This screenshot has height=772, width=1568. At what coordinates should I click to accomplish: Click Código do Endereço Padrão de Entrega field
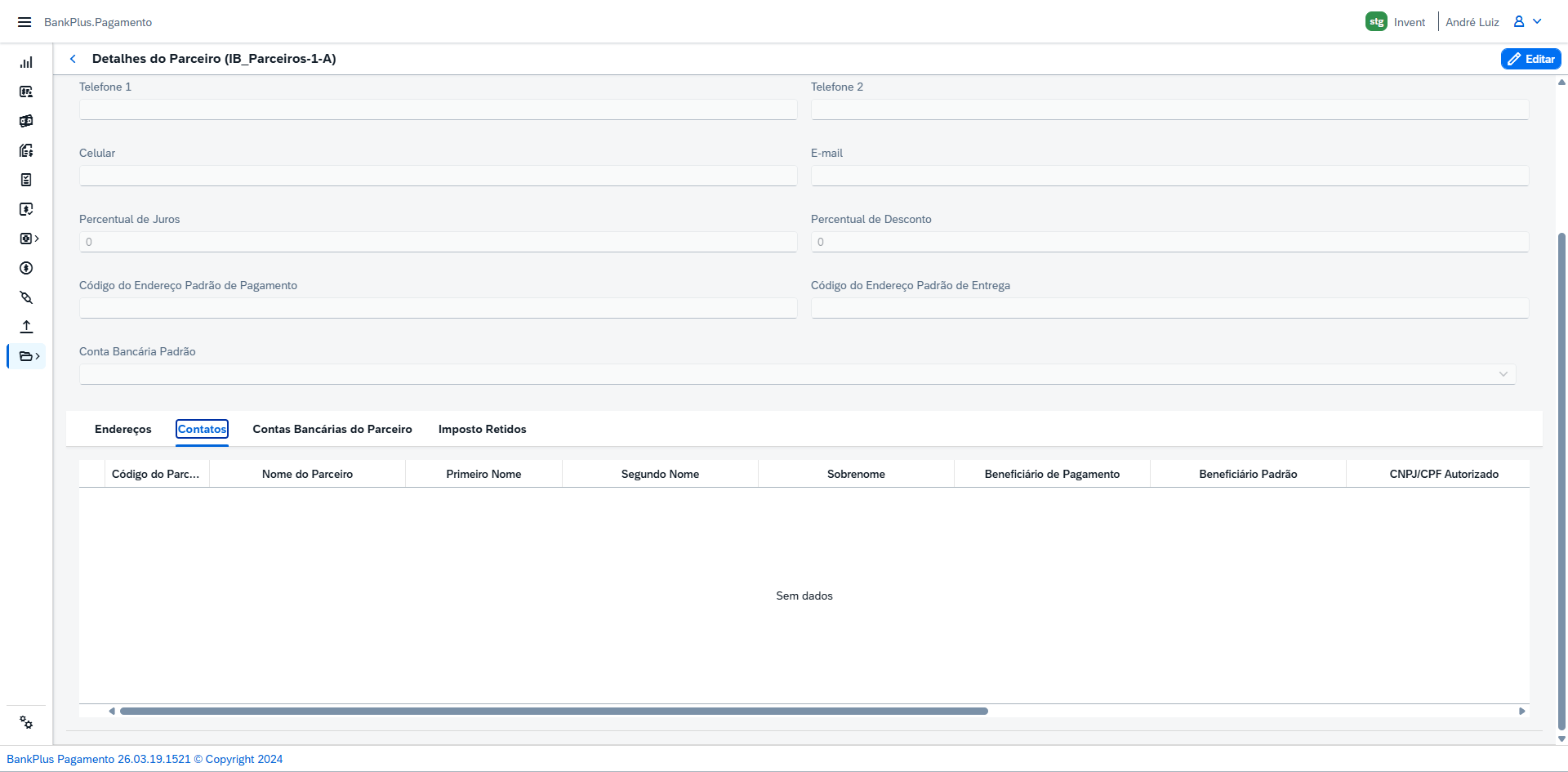coord(1170,308)
